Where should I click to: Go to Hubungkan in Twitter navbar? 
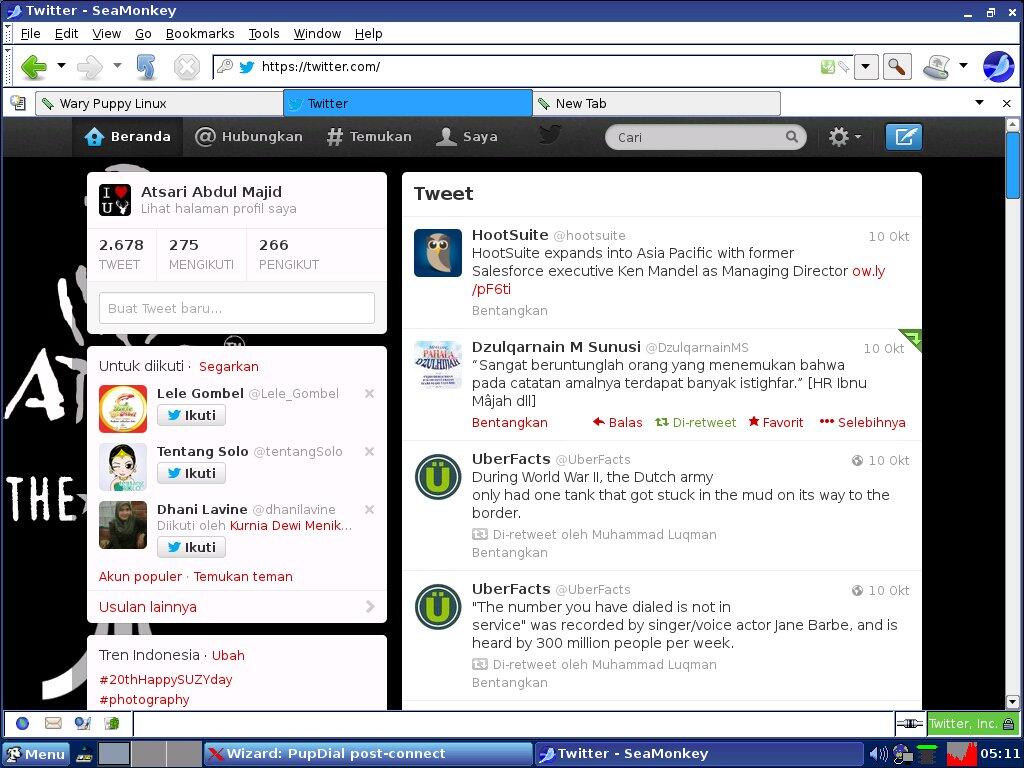click(x=249, y=136)
